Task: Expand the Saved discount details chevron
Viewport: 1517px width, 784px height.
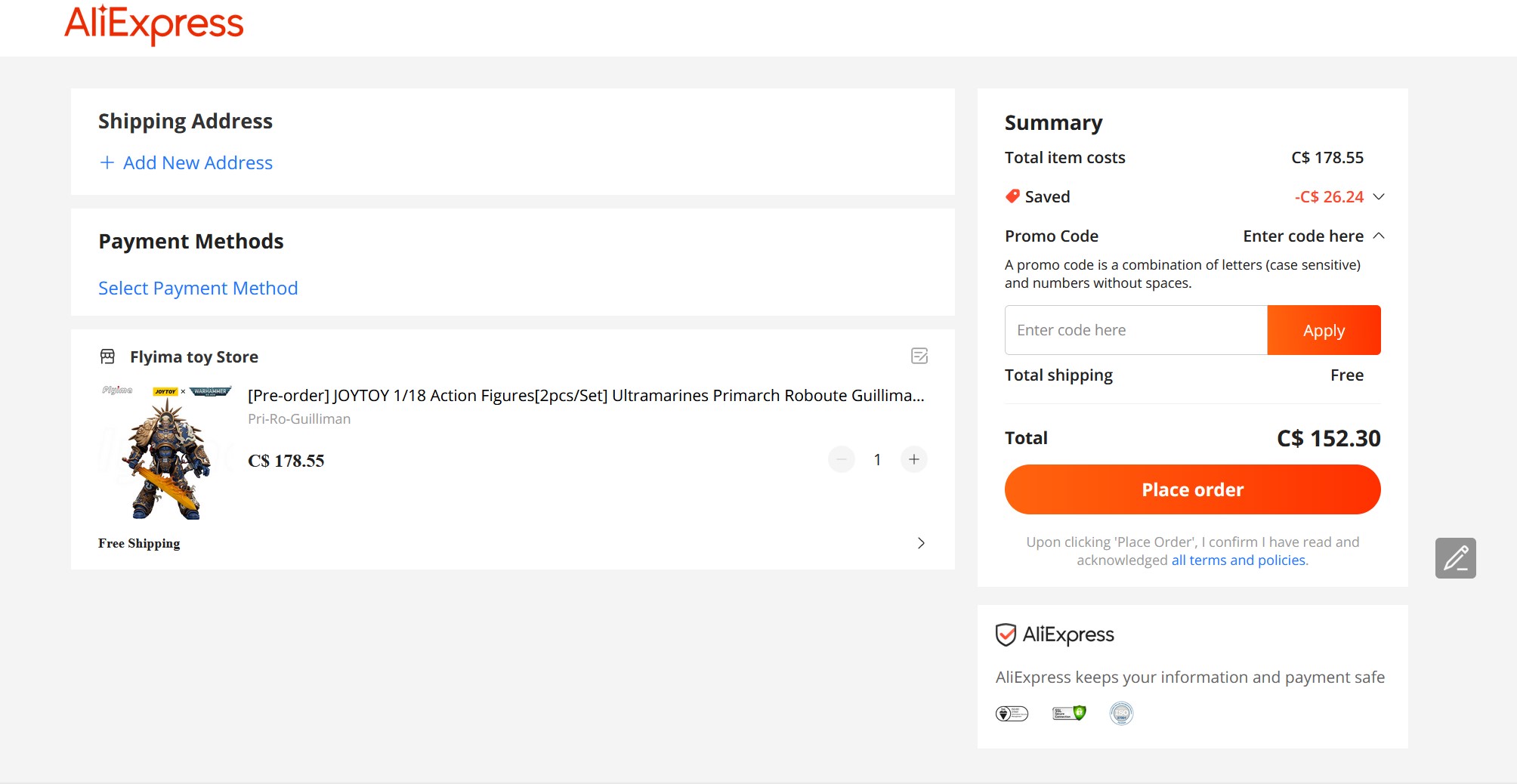Action: click(1379, 196)
